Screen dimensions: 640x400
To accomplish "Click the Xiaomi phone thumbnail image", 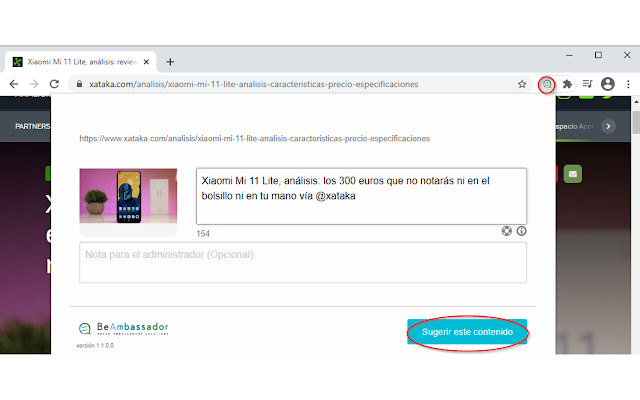I will point(128,196).
